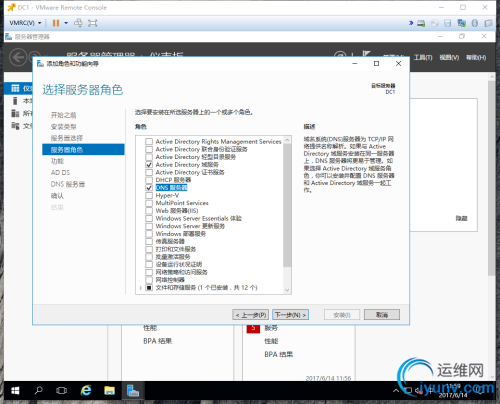Click the CD/DVD drive icon in VMRC toolbar
The image size is (500, 404).
(x=435, y=23)
